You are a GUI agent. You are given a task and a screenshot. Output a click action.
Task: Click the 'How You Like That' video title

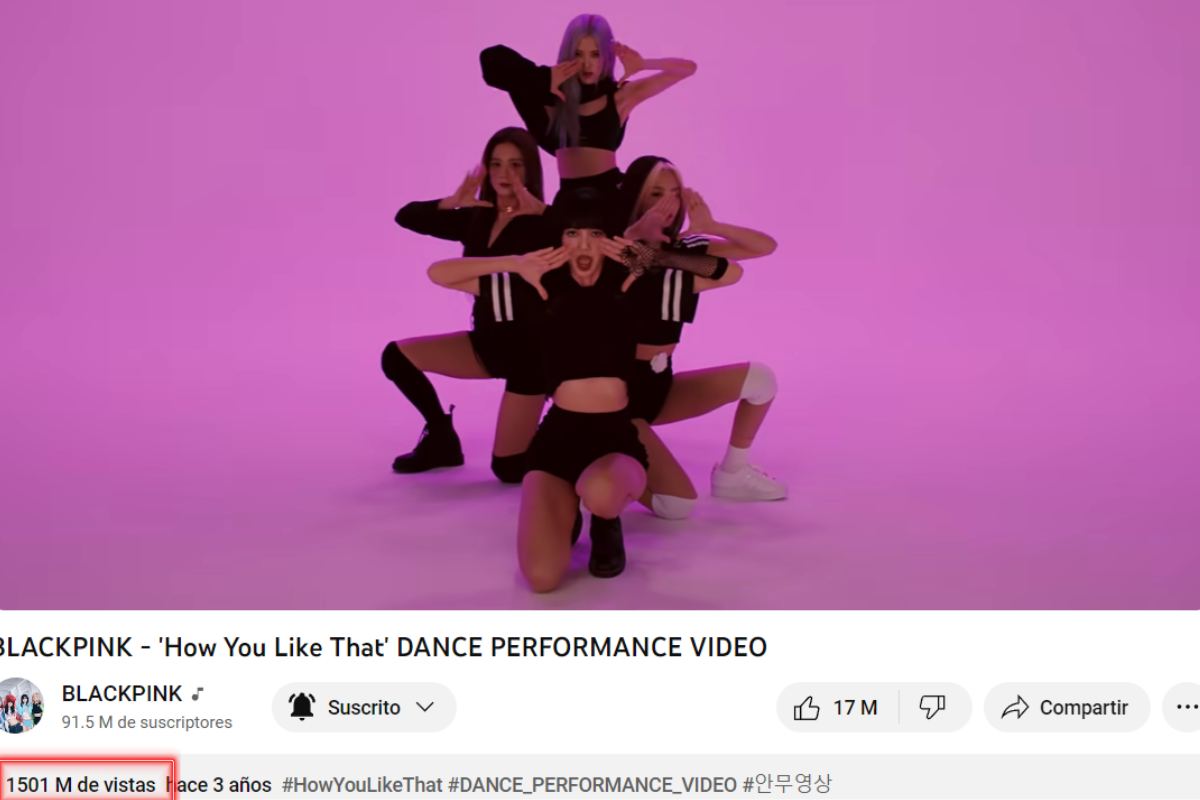click(x=383, y=647)
